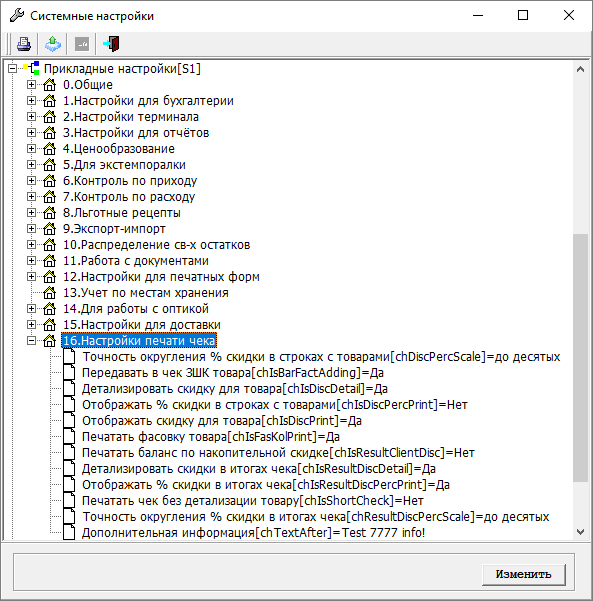Click the document icon beside chIsShortCheck setting
The height and width of the screenshot is (601, 593).
pyautogui.click(x=69, y=501)
